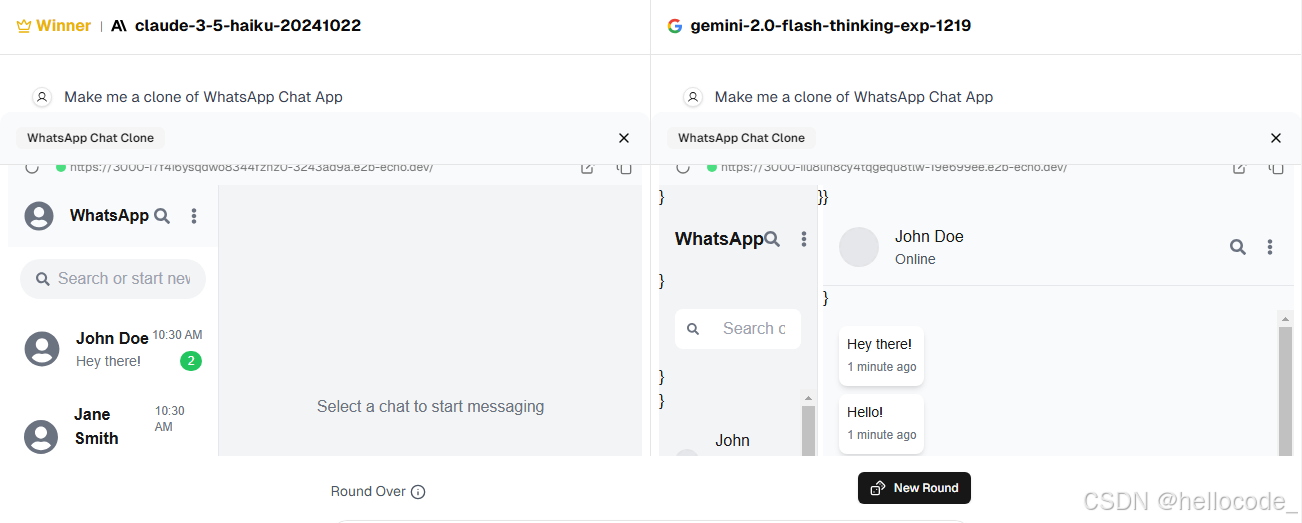Click the 10:30 AM time on John Doe row
This screenshot has width=1302, height=523.
point(177,335)
